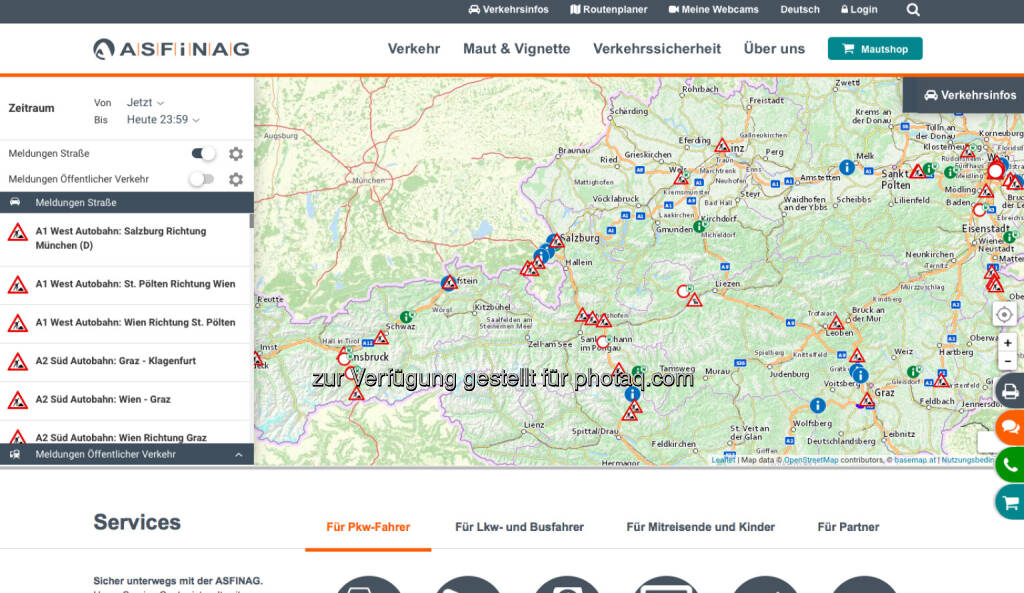Click roadworks marker near Wels
This screenshot has height=593, width=1024.
[682, 177]
